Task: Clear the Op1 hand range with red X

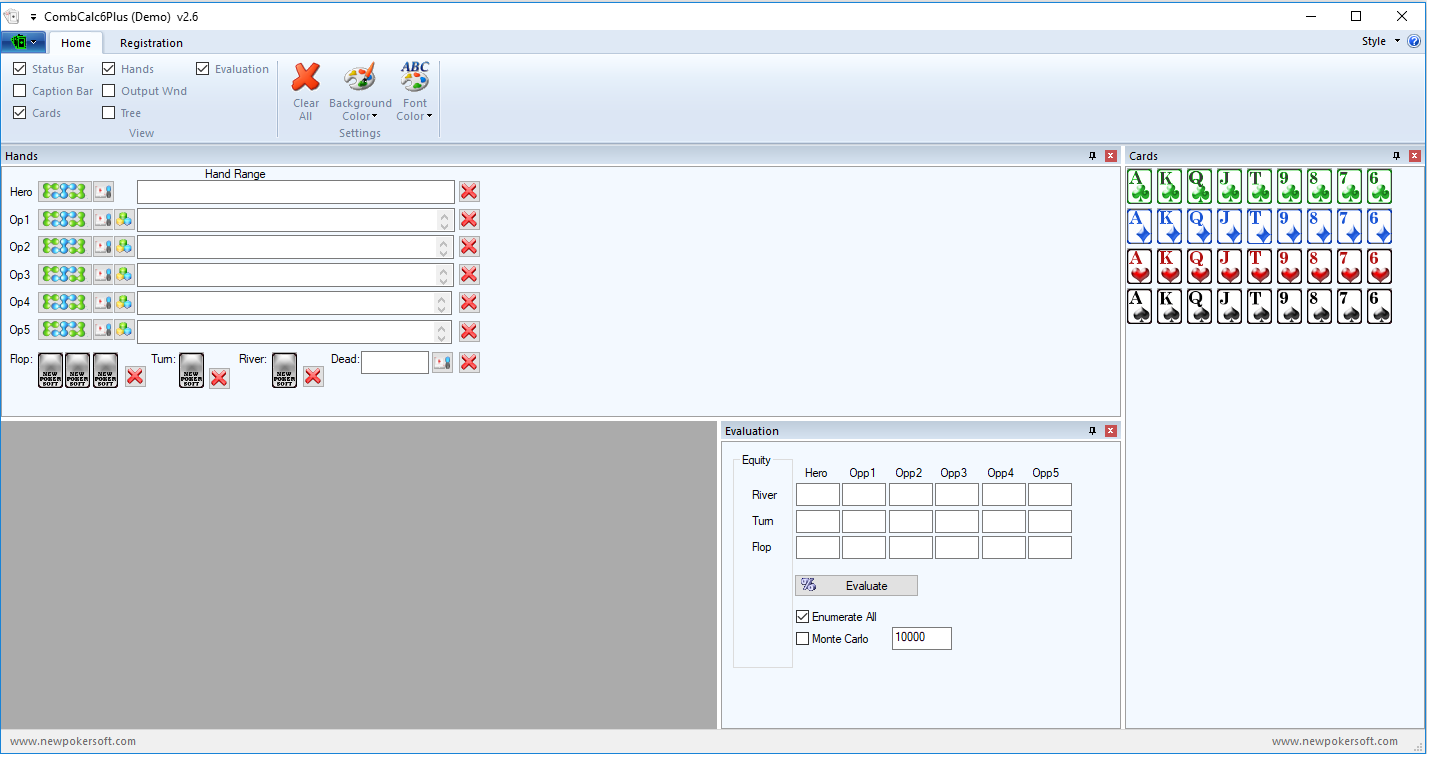Action: 469,220
